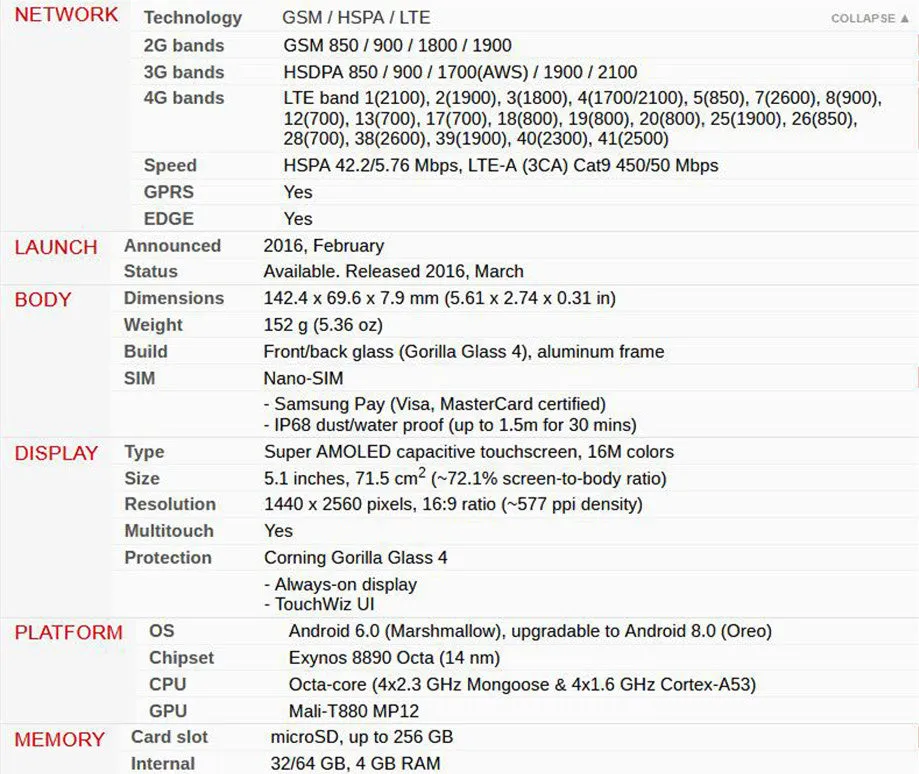
Task: Open the Internal memory spec label
Action: coord(163,763)
